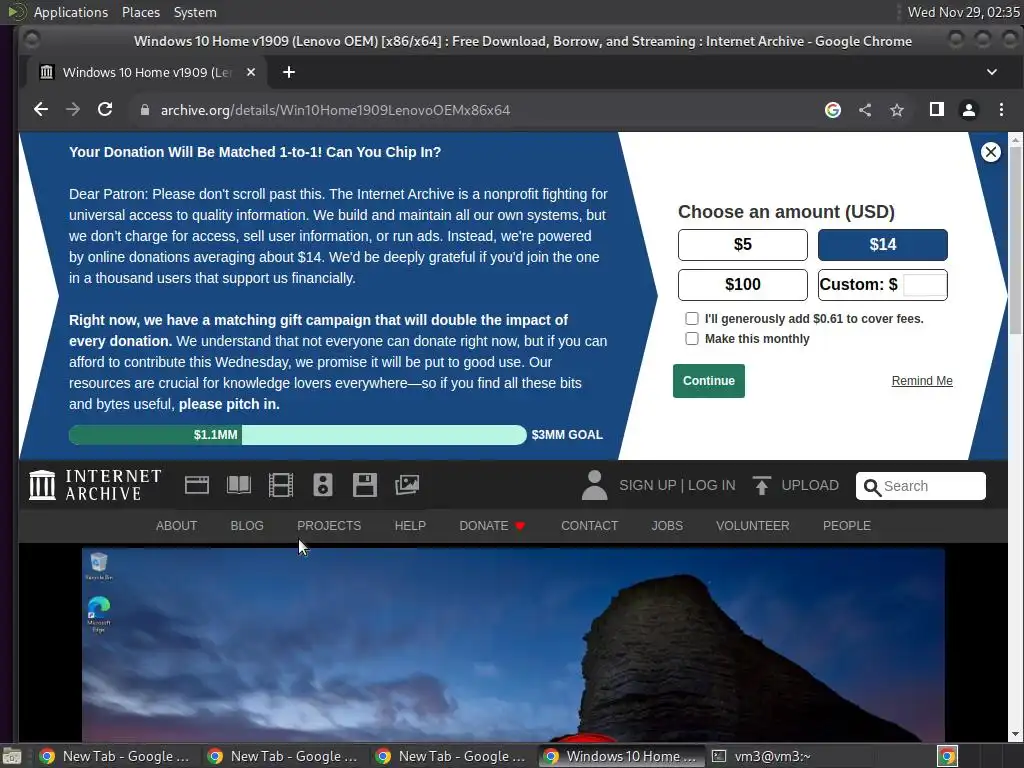Screen dimensions: 1024x768
Task: Click the clock Wed Nov 29
Action: pos(963,12)
